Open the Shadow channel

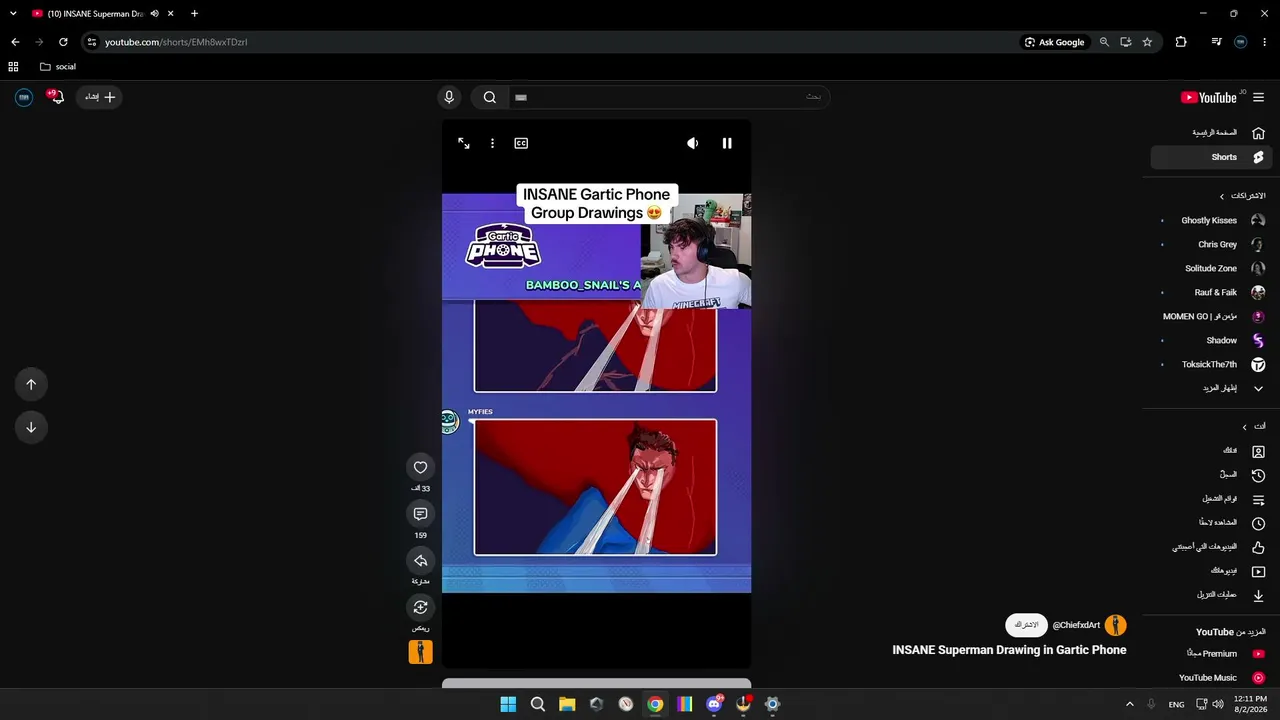[1210, 340]
